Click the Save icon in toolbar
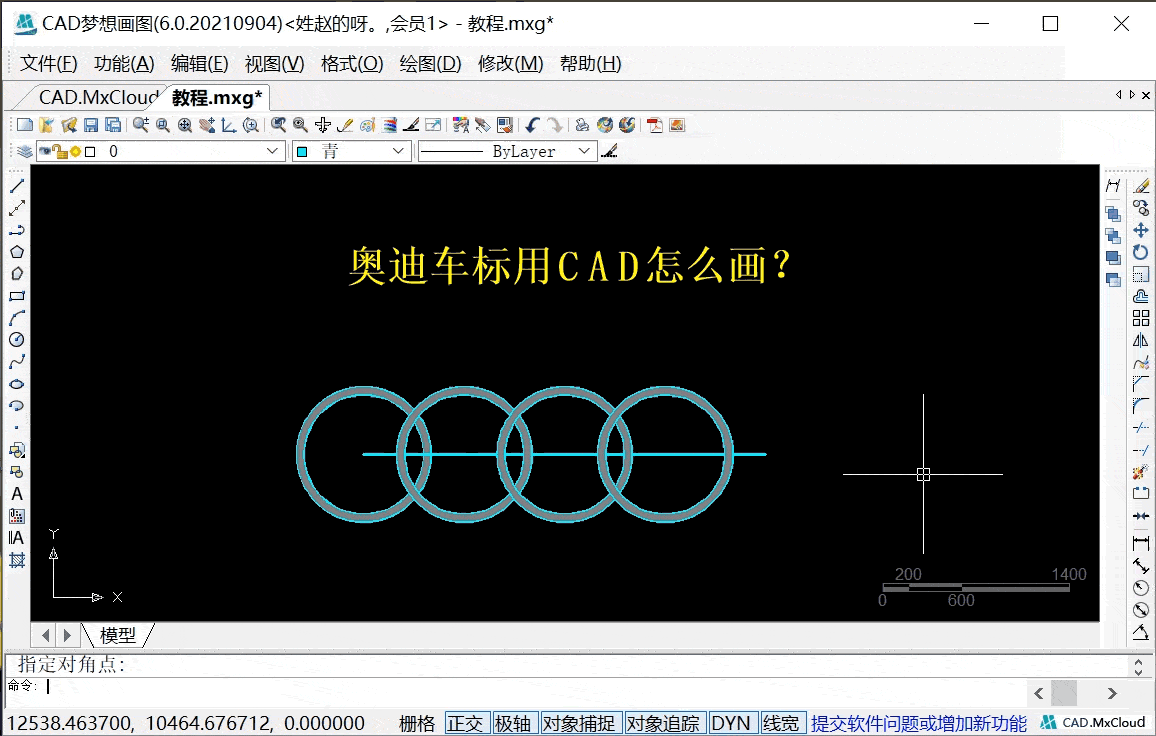Image resolution: width=1156 pixels, height=736 pixels. click(x=91, y=125)
